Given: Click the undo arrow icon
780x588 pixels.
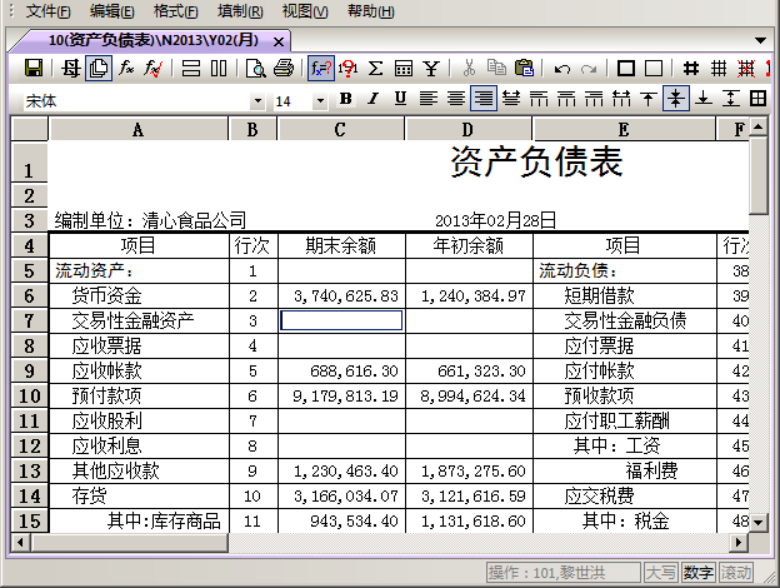Looking at the screenshot, I should pos(562,69).
